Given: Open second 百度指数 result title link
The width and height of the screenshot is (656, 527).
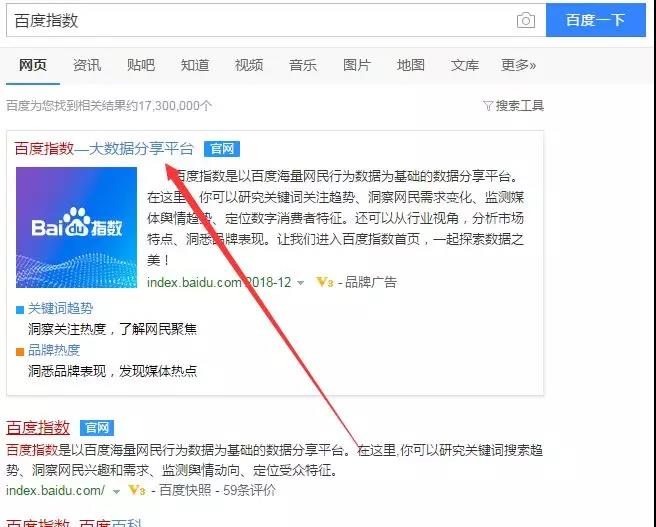Looking at the screenshot, I should coord(38,427).
